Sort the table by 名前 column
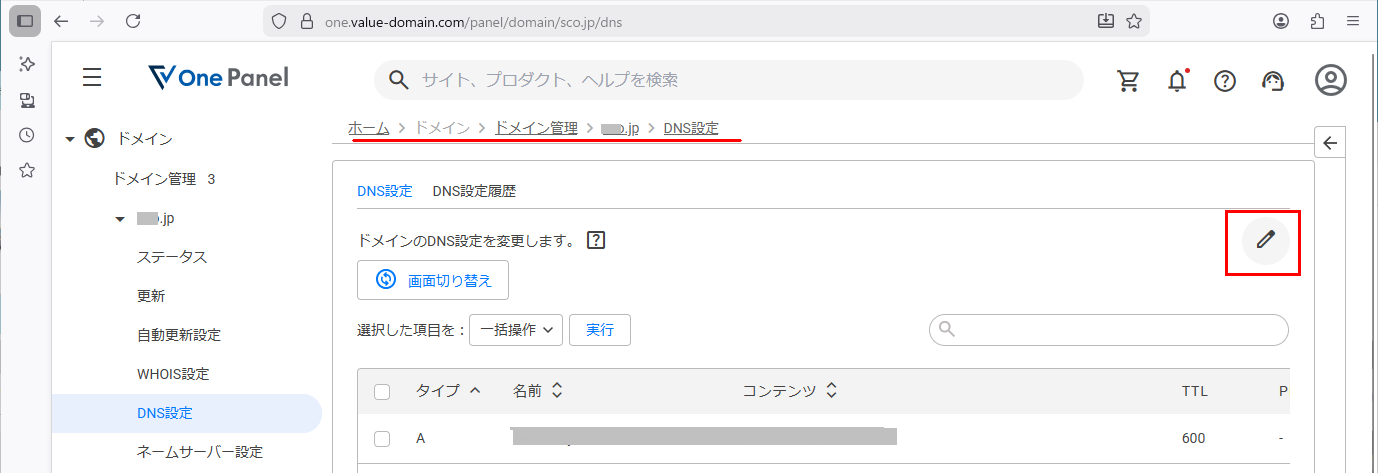This screenshot has height=473, width=1378. click(x=538, y=391)
